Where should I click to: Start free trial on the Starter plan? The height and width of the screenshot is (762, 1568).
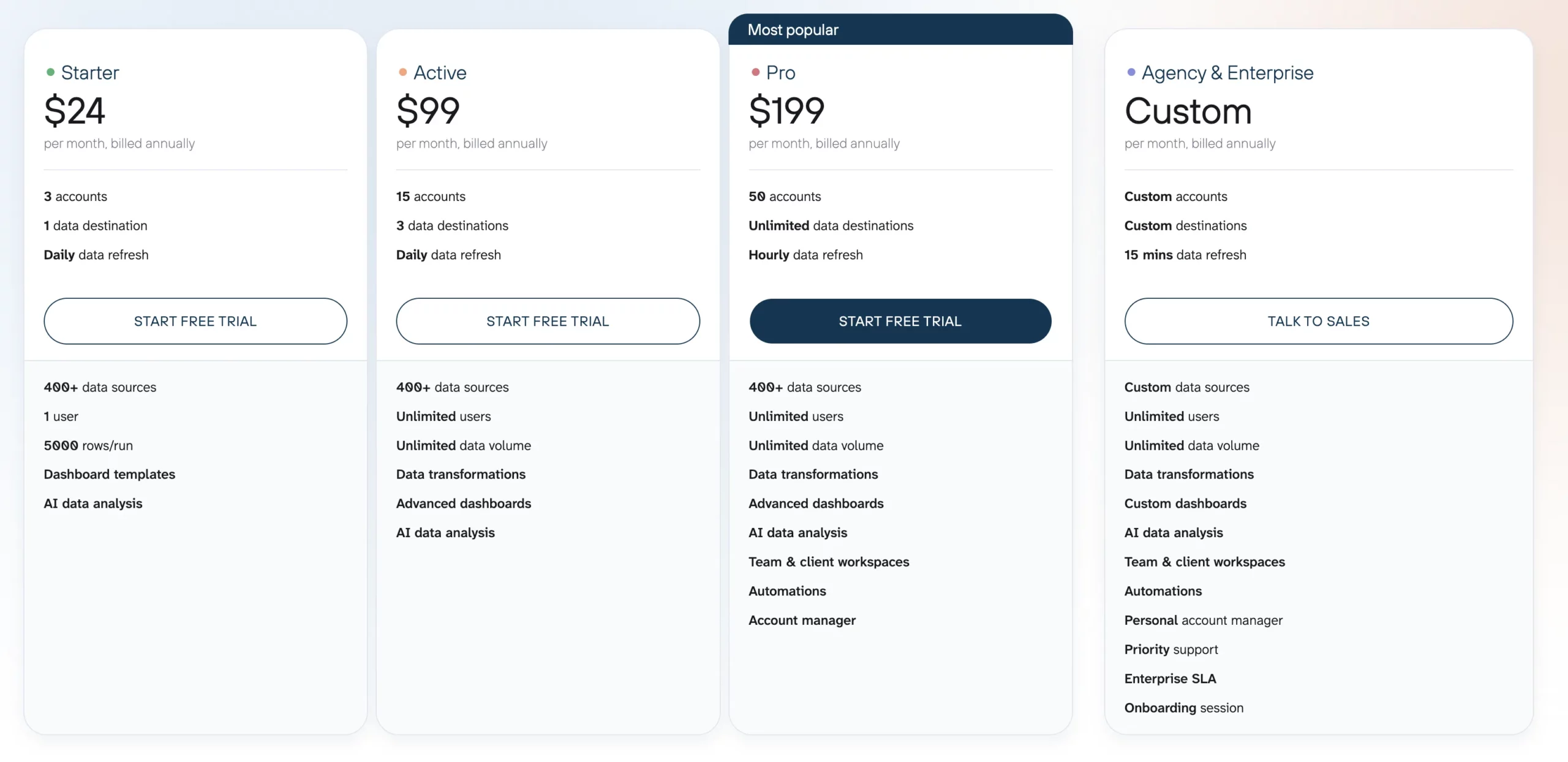[x=196, y=321]
